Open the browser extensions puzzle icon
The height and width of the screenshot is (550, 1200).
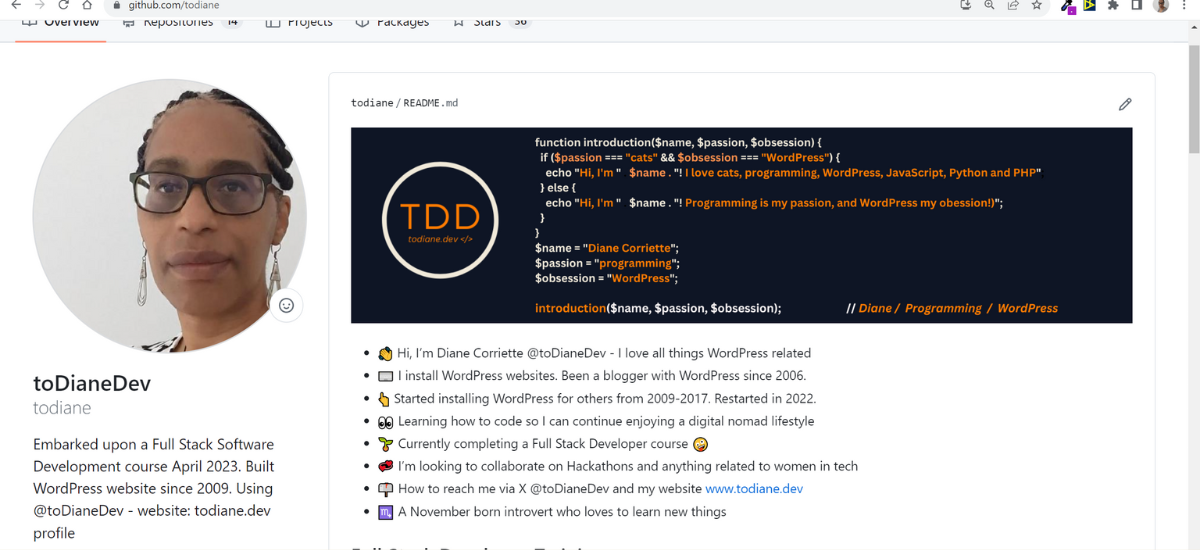(1113, 5)
